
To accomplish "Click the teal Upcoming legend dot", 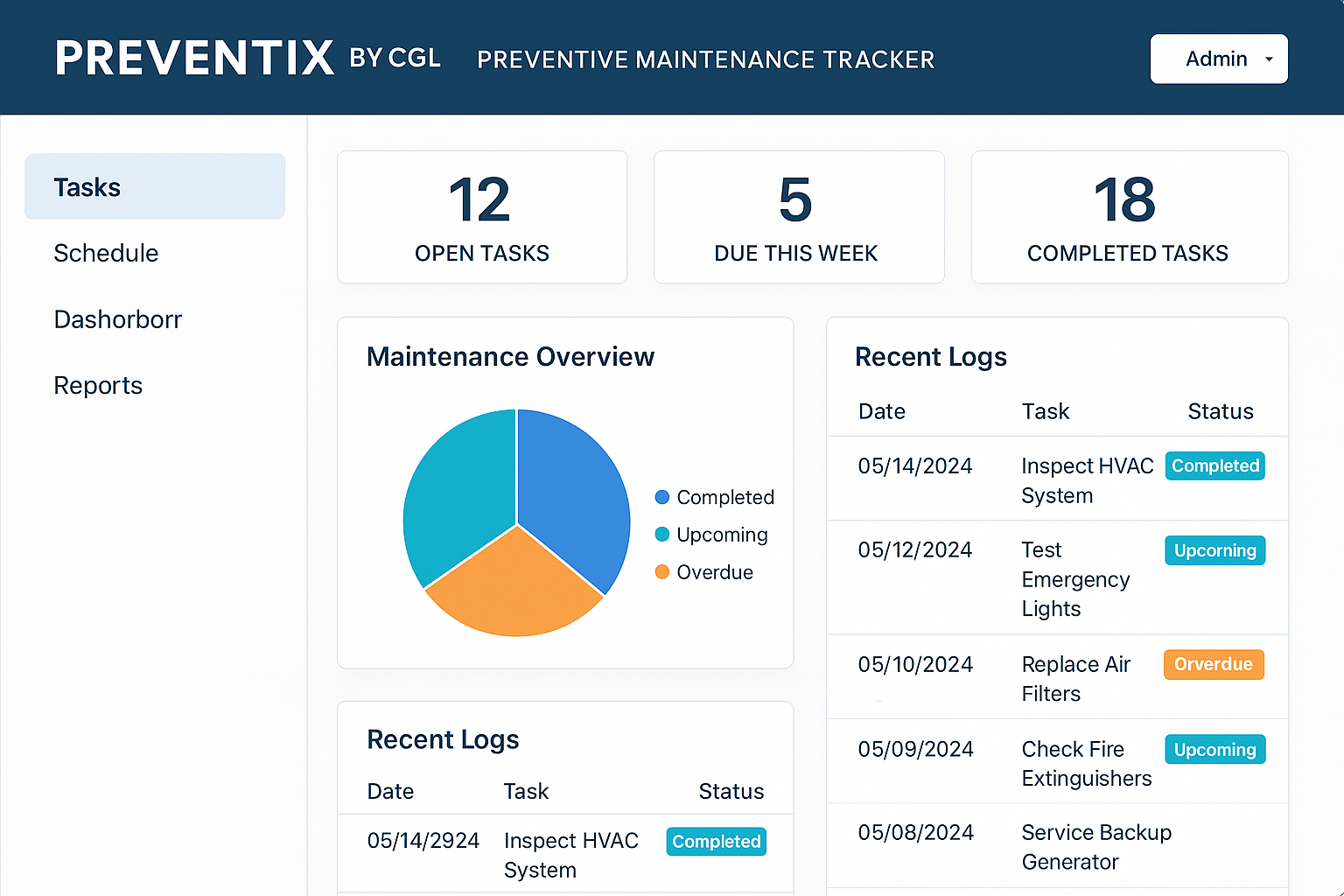I will pyautogui.click(x=662, y=535).
